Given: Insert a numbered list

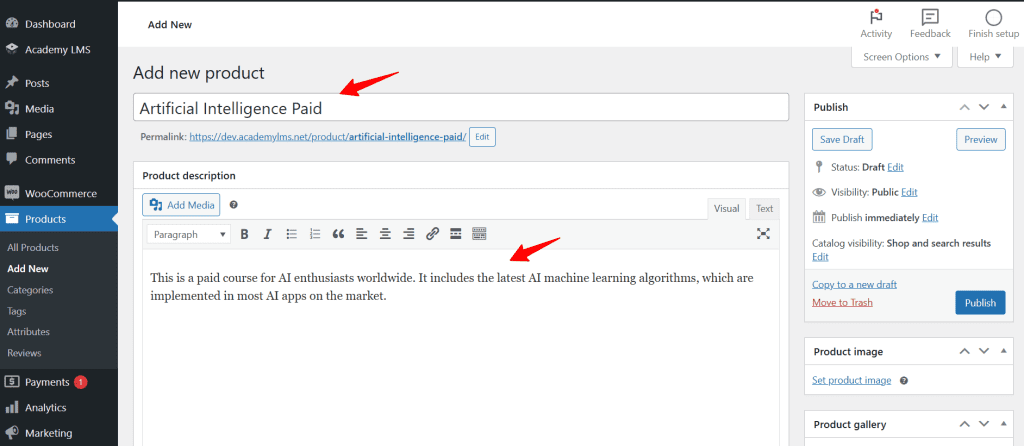Looking at the screenshot, I should (x=315, y=234).
